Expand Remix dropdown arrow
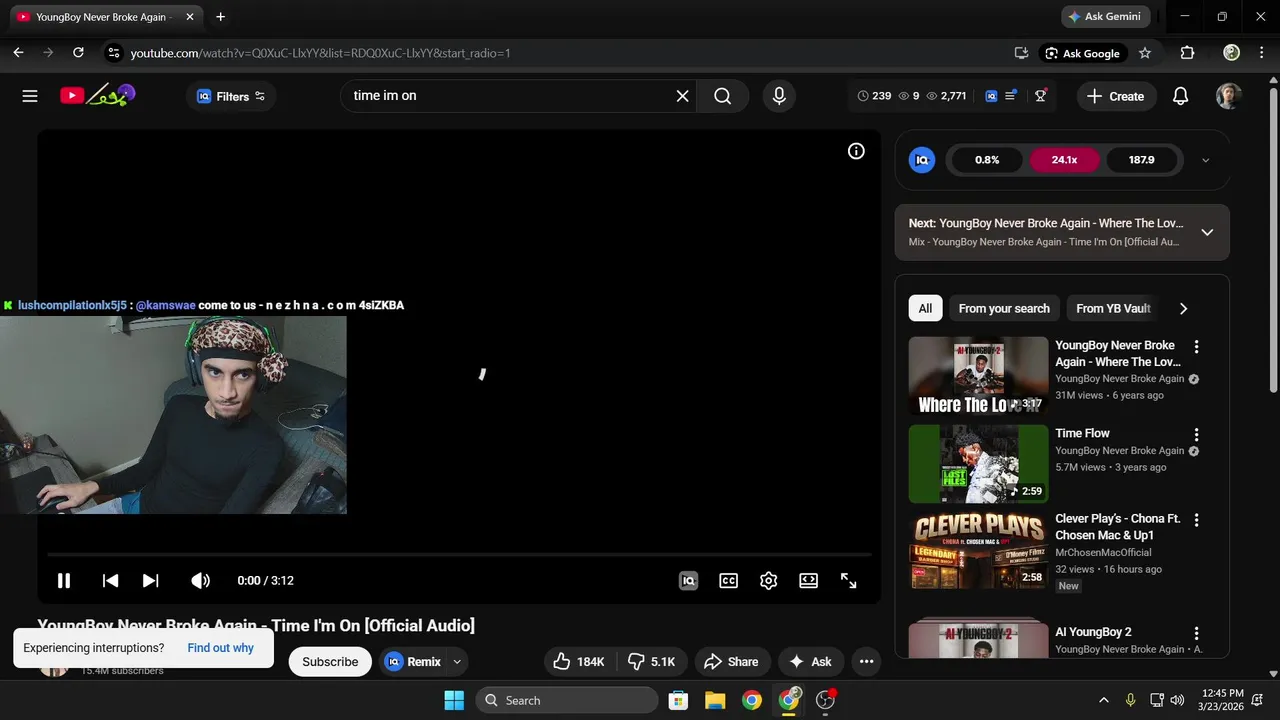1280x720 pixels. pyautogui.click(x=457, y=661)
